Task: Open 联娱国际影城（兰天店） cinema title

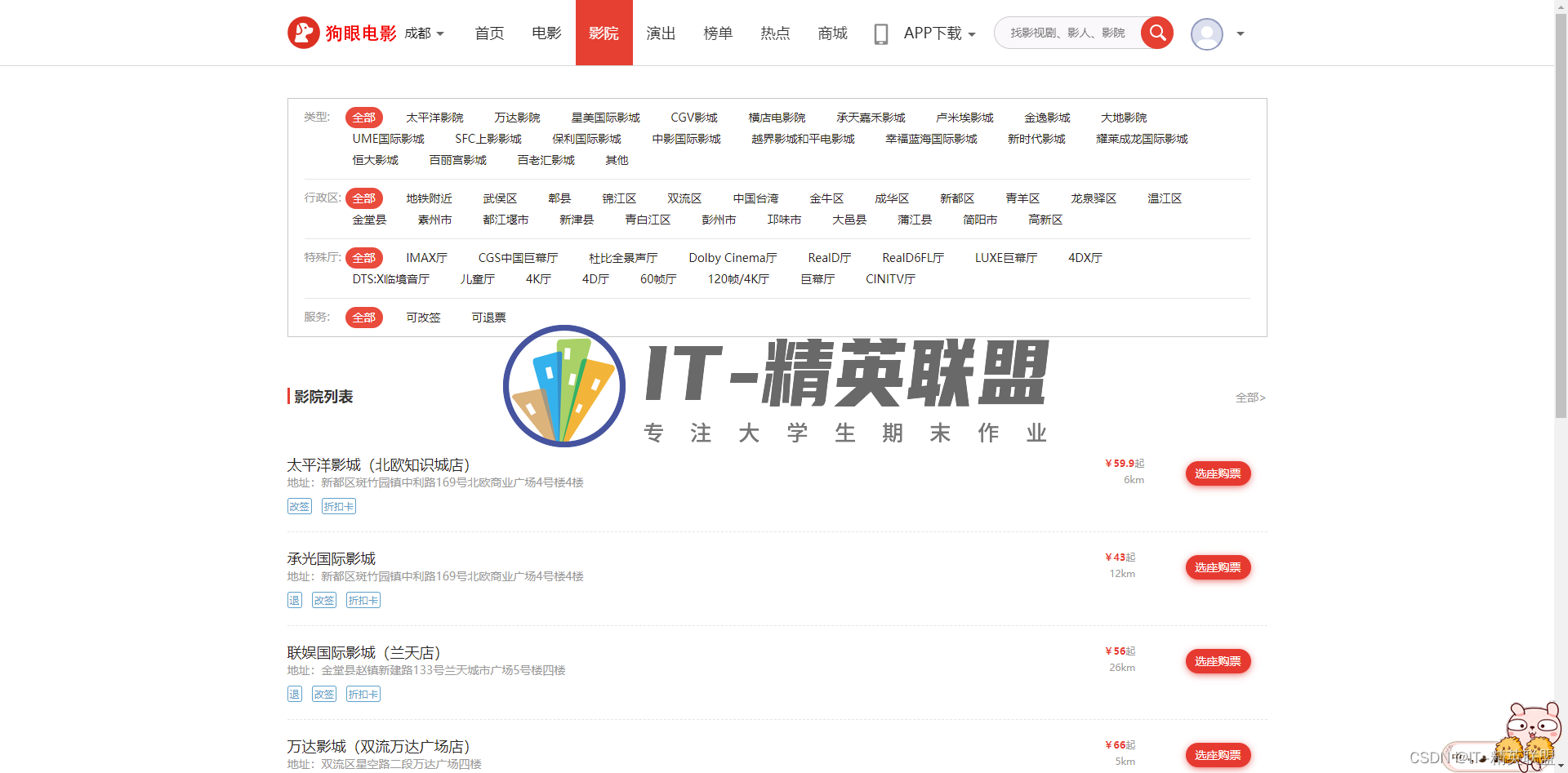Action: [364, 652]
